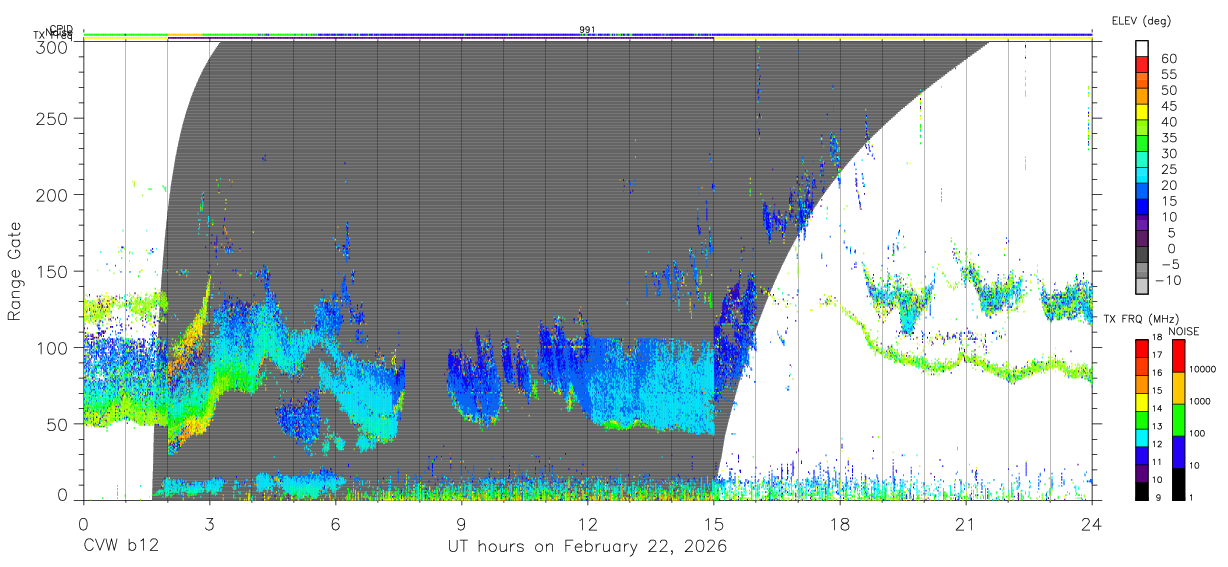This screenshot has width=1228, height=567.
Task: Pick the white top swatch of ELEV color bar
Action: tap(1143, 48)
